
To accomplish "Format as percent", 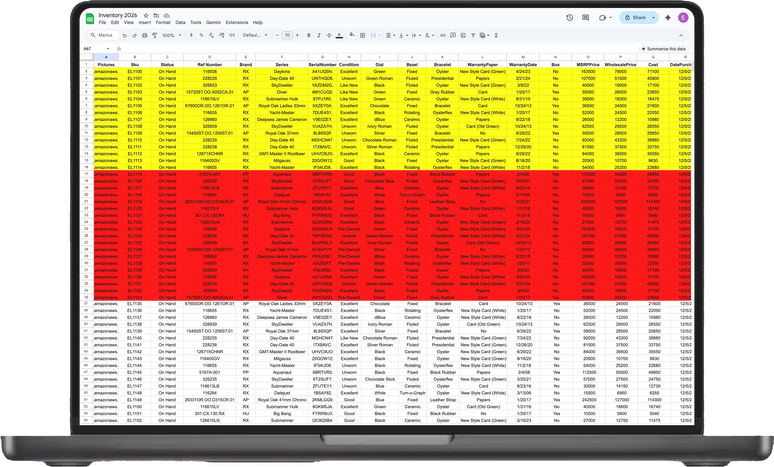I will tap(201, 35).
